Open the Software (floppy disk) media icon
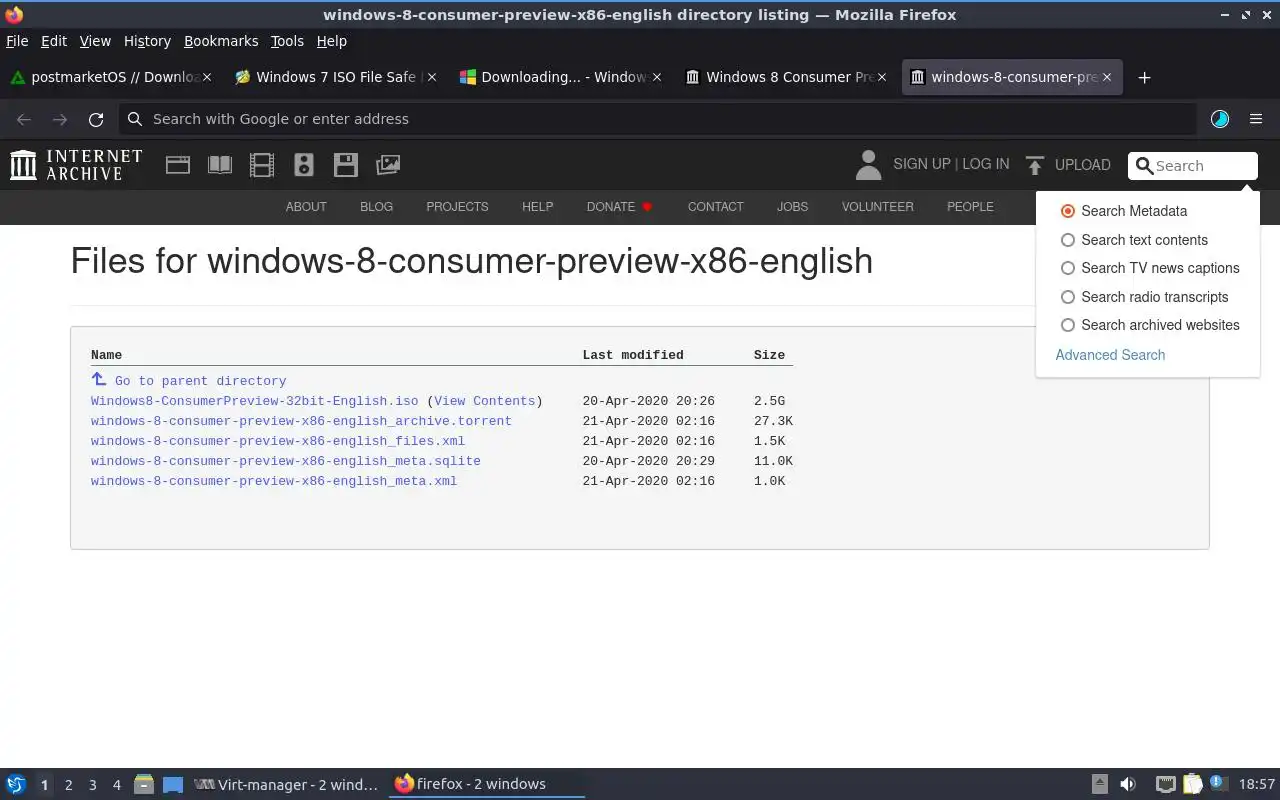Screen dimensions: 1280x800 pyautogui.click(x=346, y=165)
